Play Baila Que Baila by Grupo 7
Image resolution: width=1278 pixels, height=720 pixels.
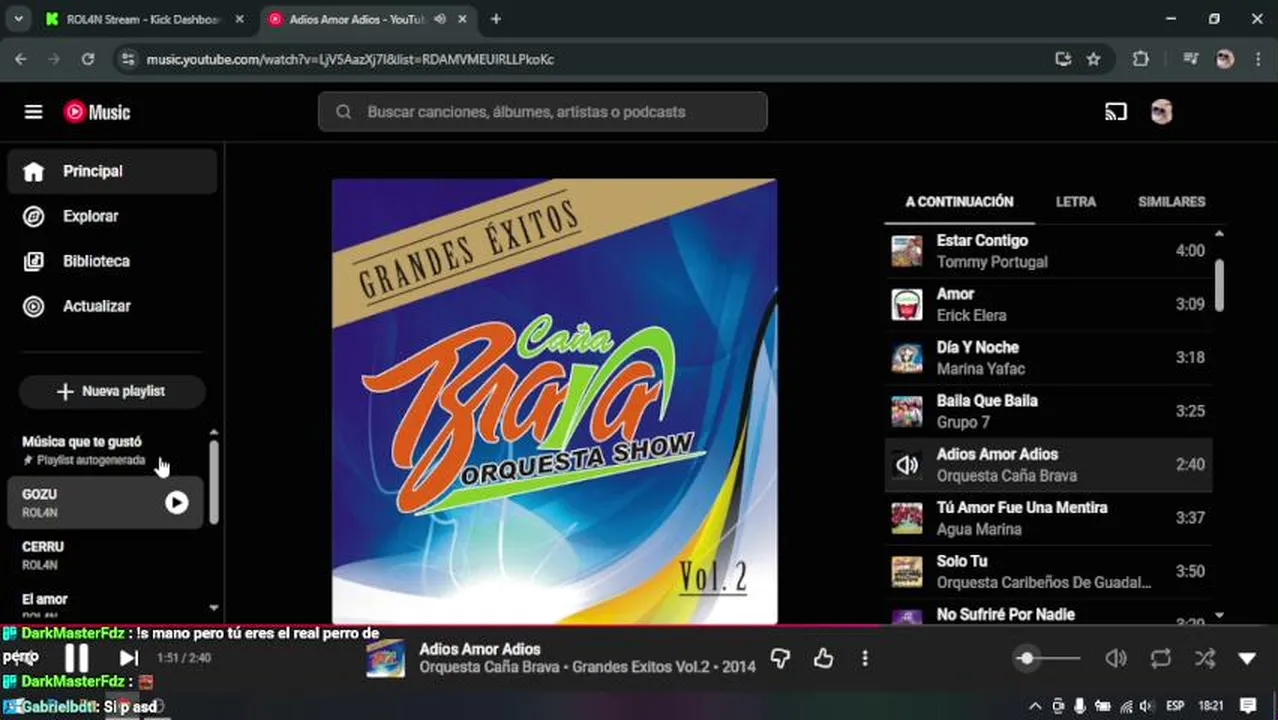pyautogui.click(x=1048, y=411)
